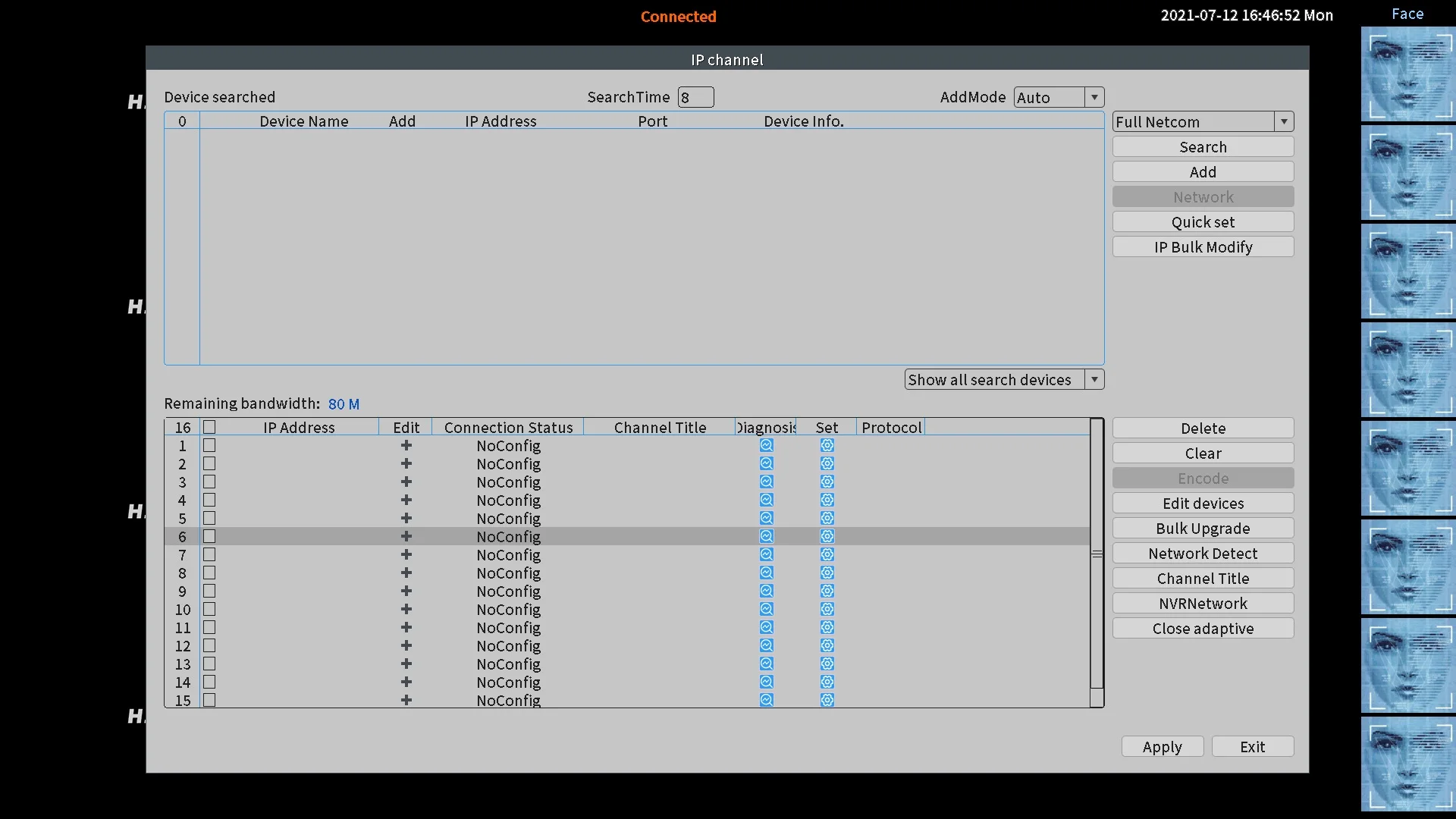The image size is (1456, 819).
Task: Click the channel list vertical scrollbar handle
Action: pos(1097,554)
